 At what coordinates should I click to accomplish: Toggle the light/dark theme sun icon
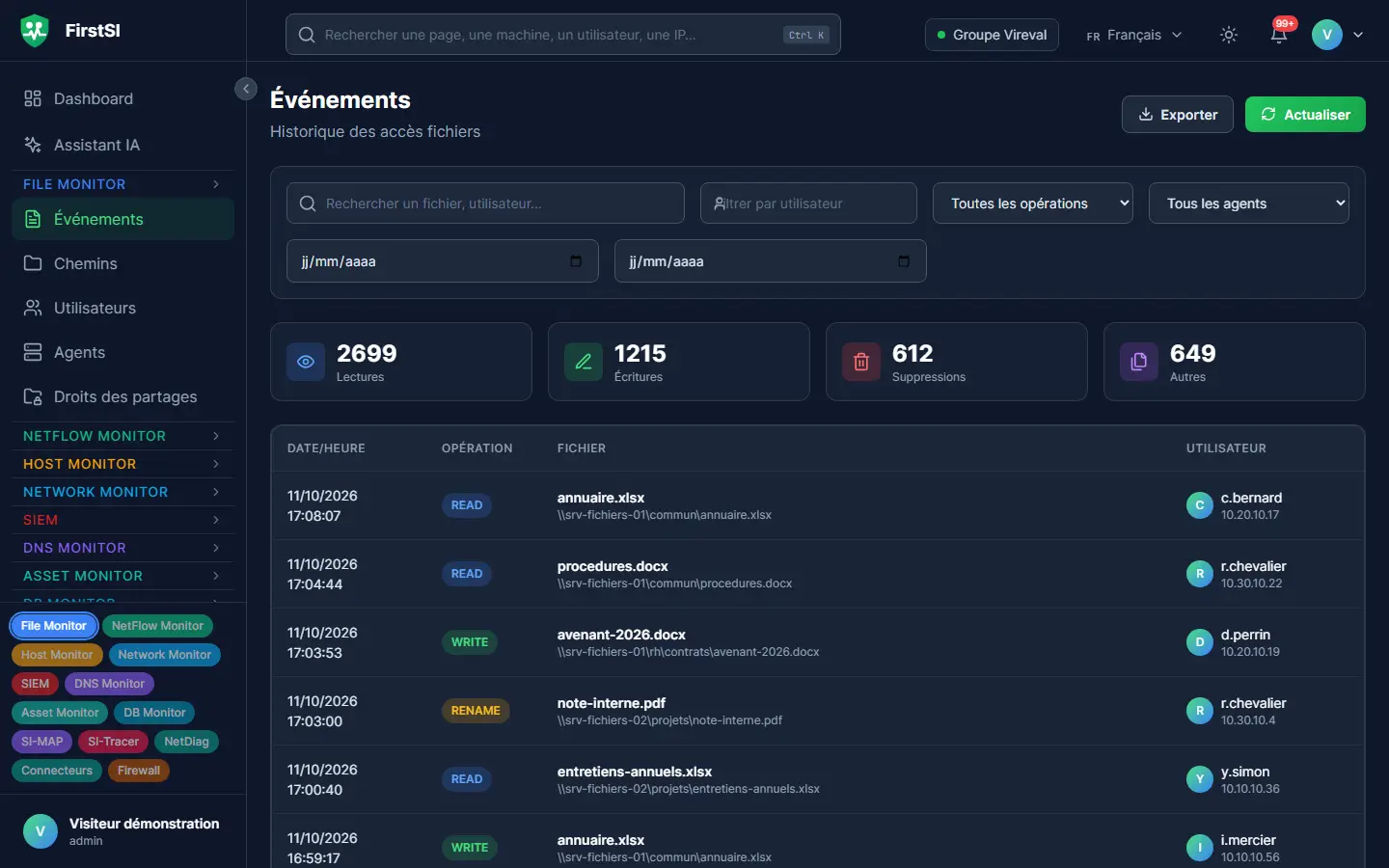(1229, 35)
